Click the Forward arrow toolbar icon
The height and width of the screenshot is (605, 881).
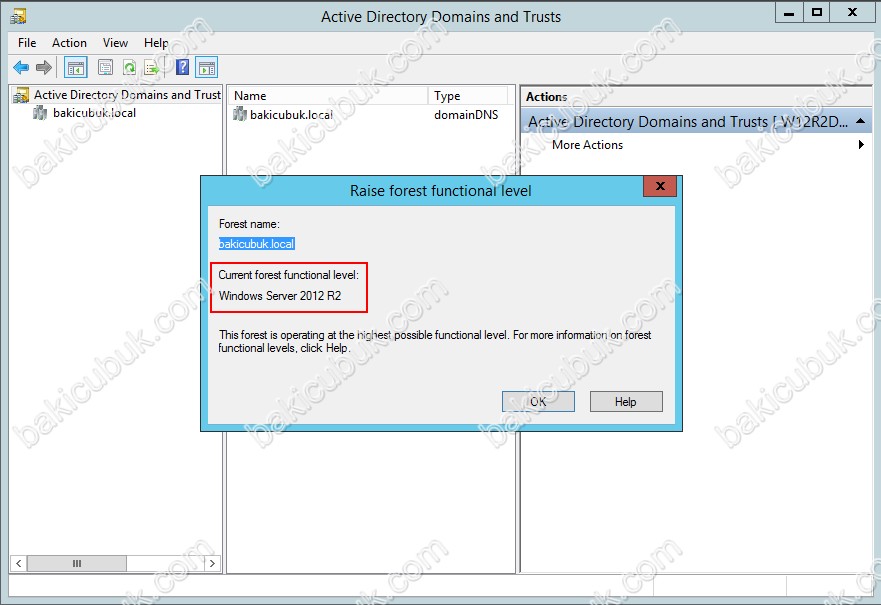44,68
